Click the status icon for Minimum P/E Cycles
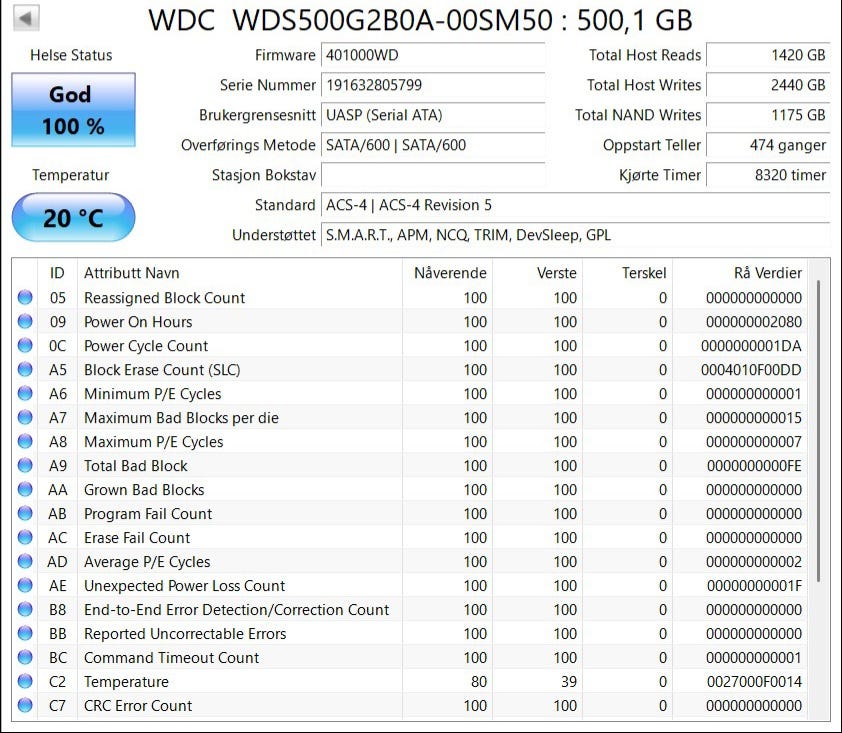Screen dimensions: 842x733 coord(25,394)
